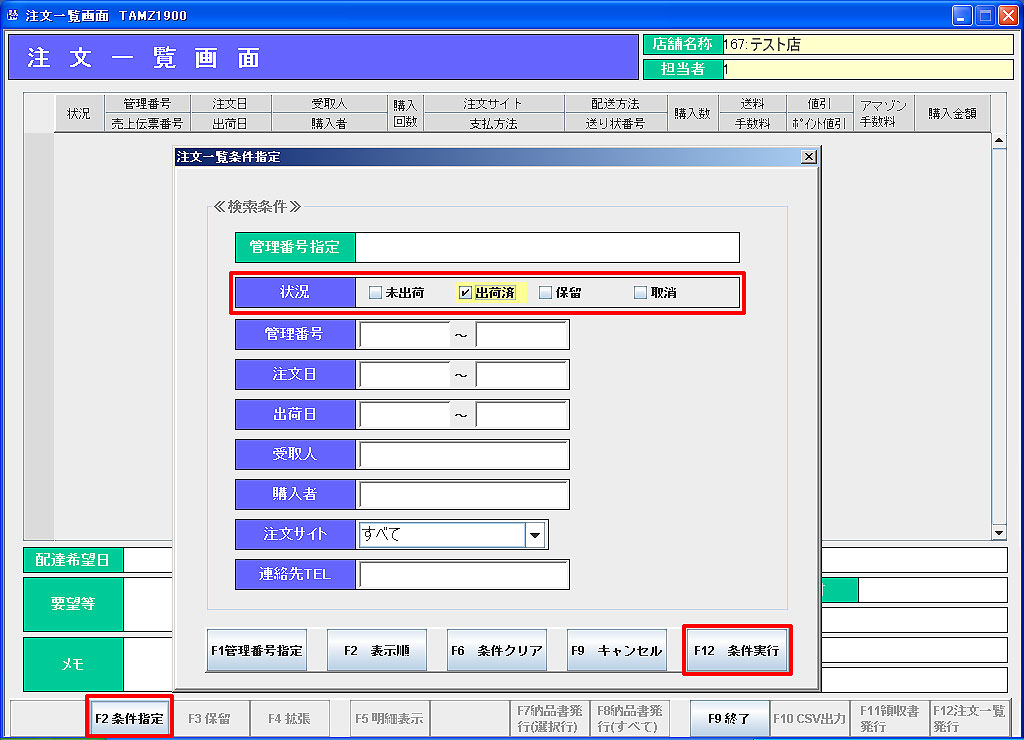Screen dimensions: 1024x740
Task: Close the 注文一覧条件指定 dialog
Action: [x=808, y=157]
